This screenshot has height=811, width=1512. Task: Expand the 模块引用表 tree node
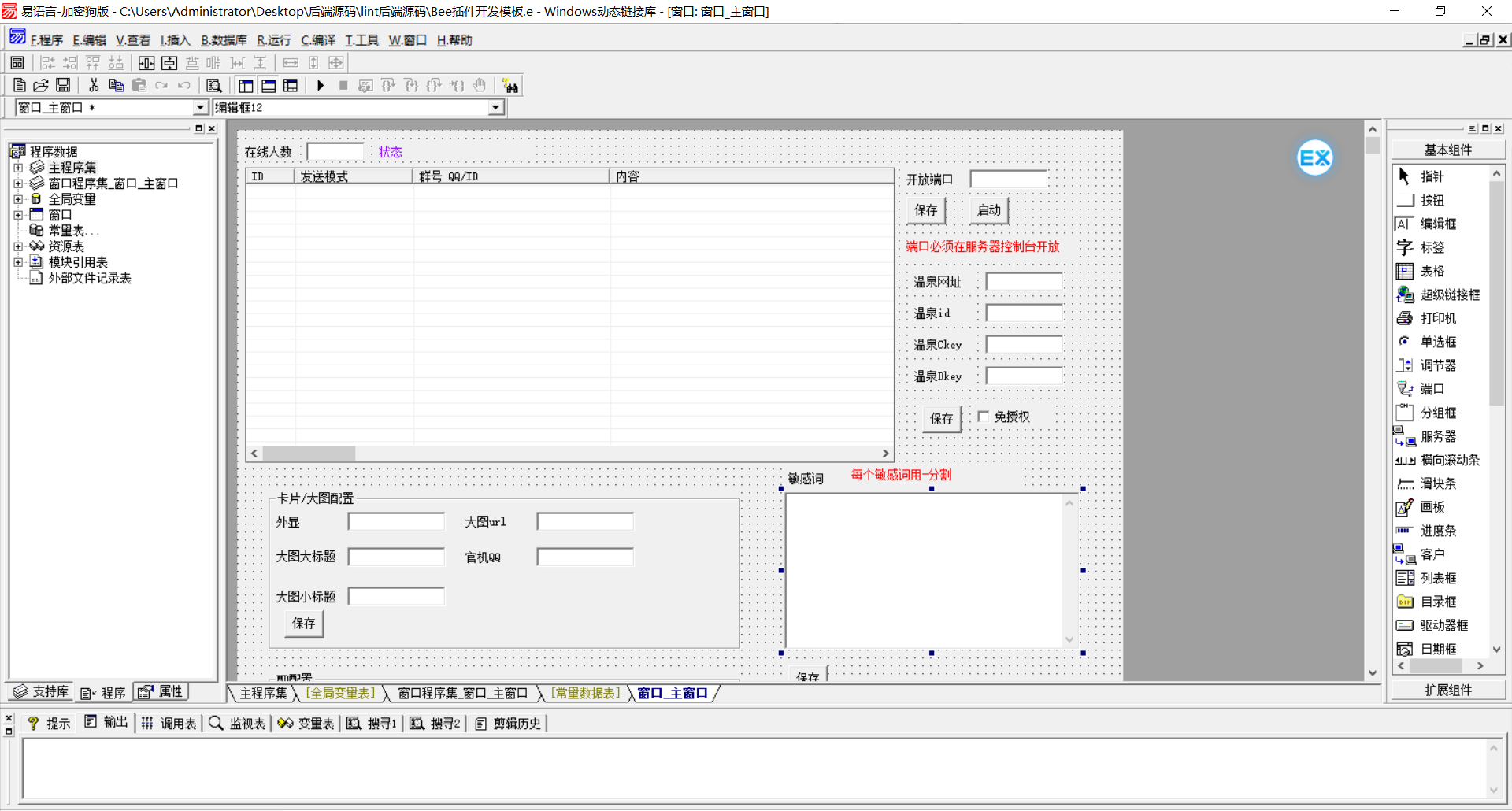(18, 262)
